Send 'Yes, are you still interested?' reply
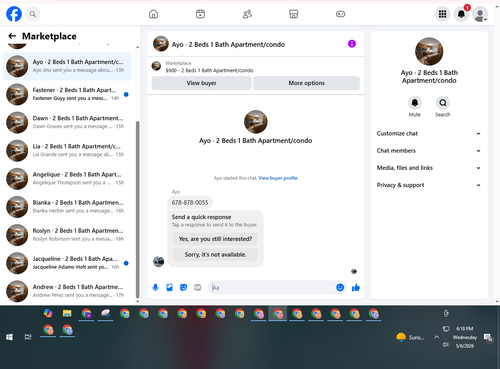The width and height of the screenshot is (500, 369). coord(215,239)
